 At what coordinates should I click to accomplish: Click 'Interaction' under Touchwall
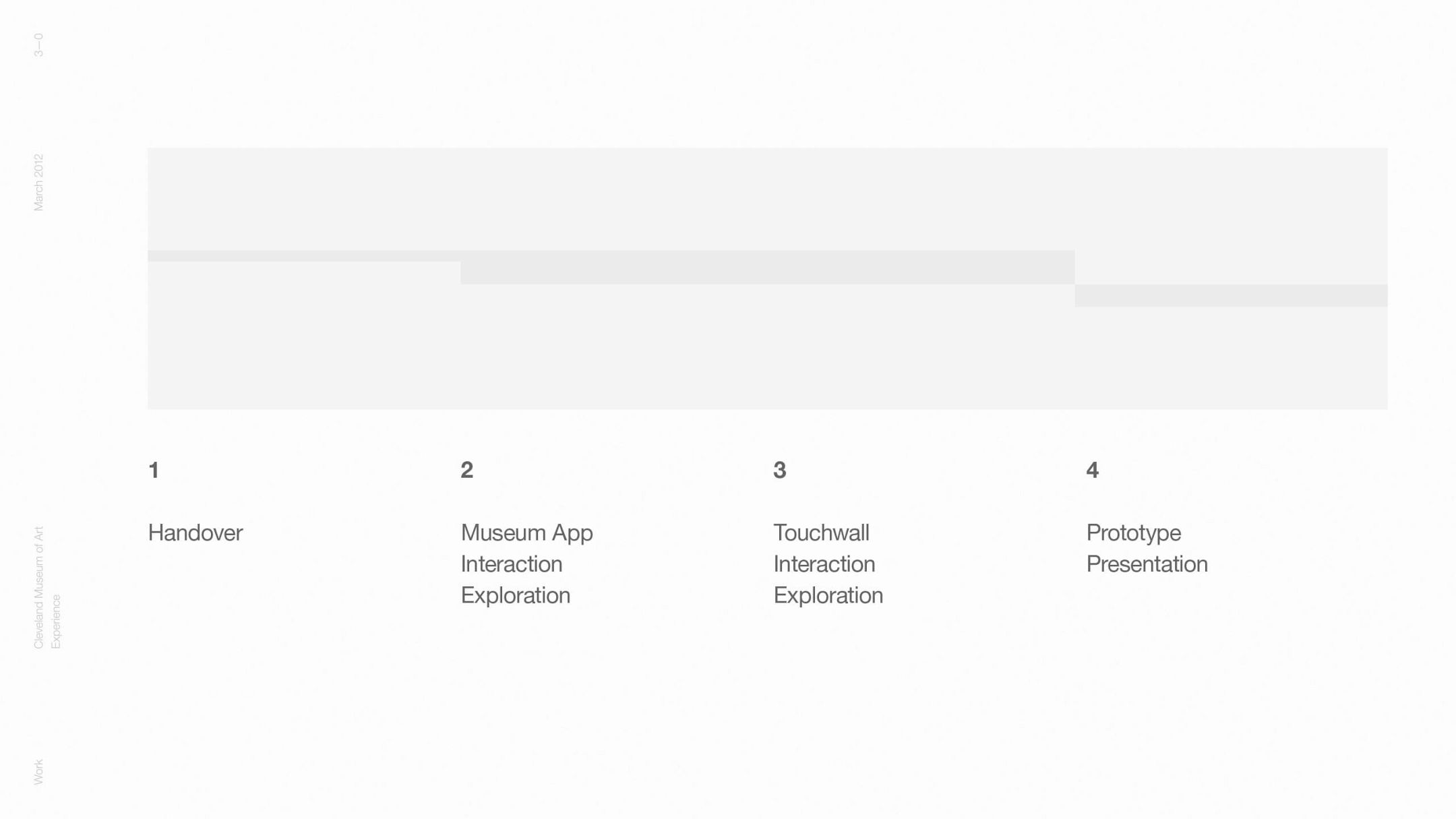(824, 564)
